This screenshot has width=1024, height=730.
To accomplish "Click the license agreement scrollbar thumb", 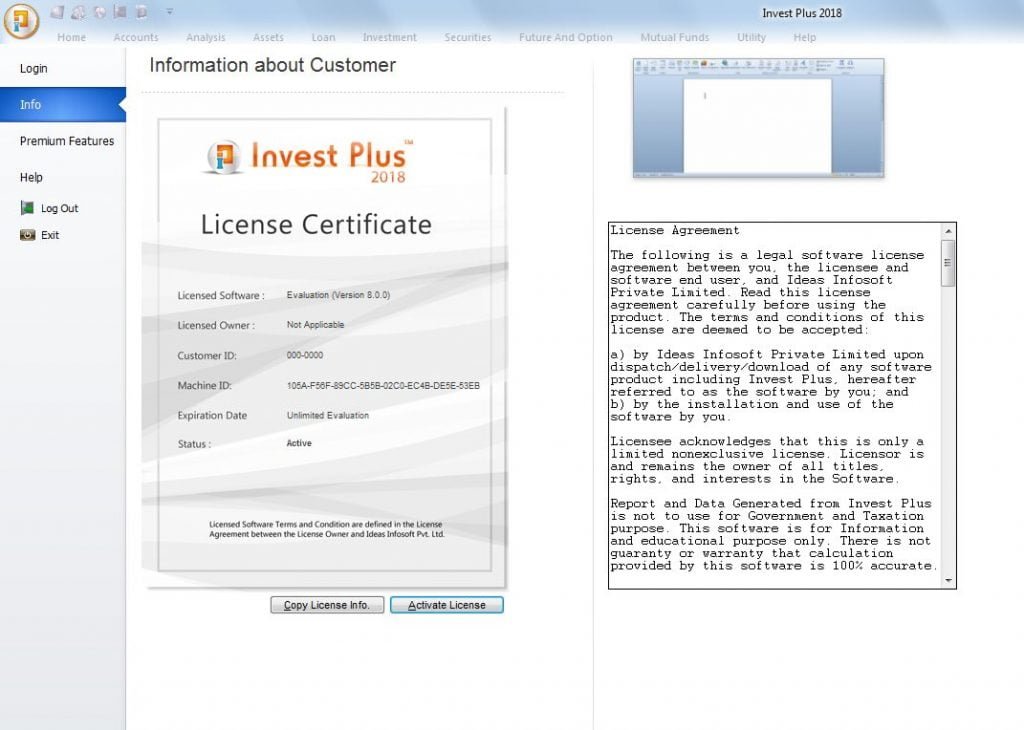I will pyautogui.click(x=948, y=262).
